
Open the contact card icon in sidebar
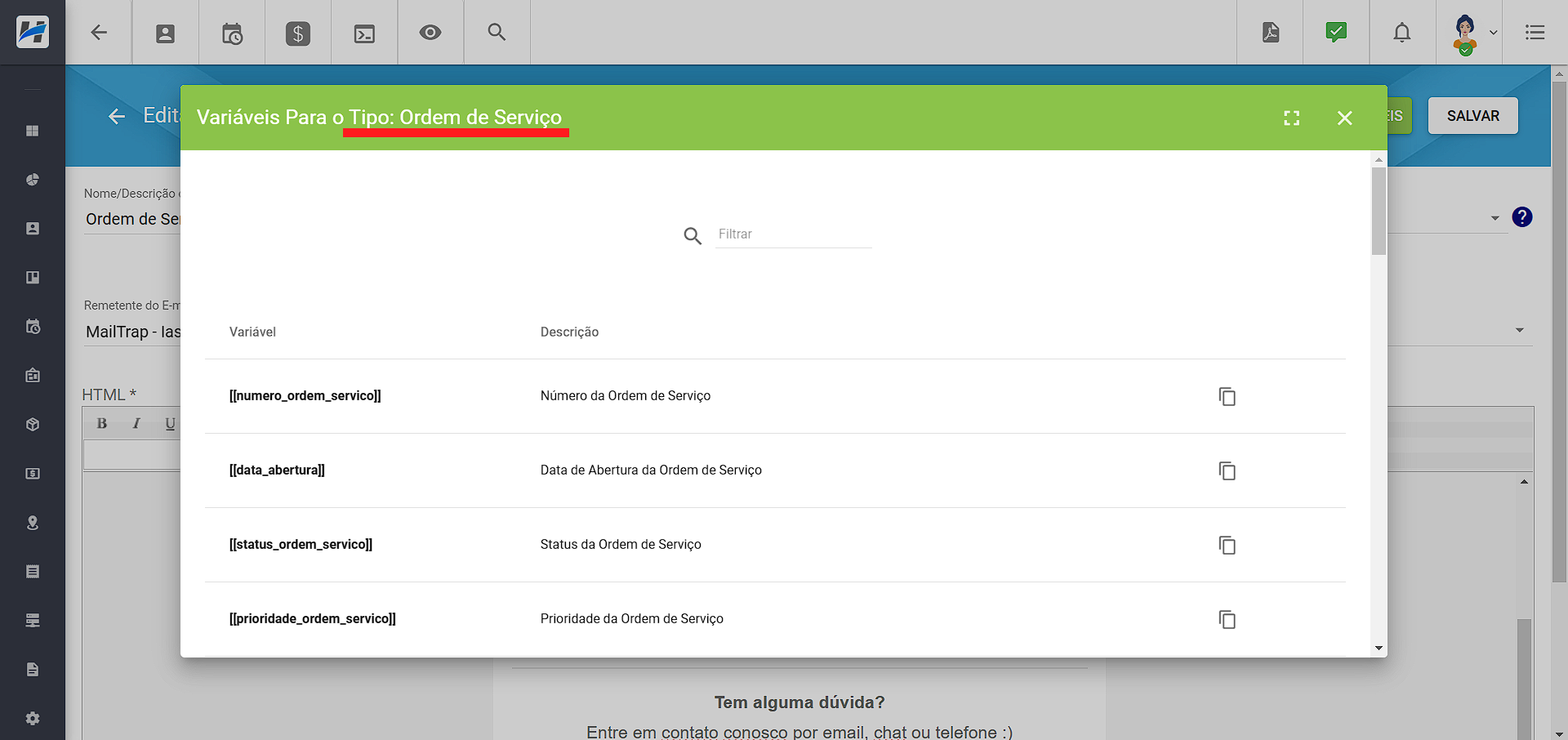tap(33, 229)
